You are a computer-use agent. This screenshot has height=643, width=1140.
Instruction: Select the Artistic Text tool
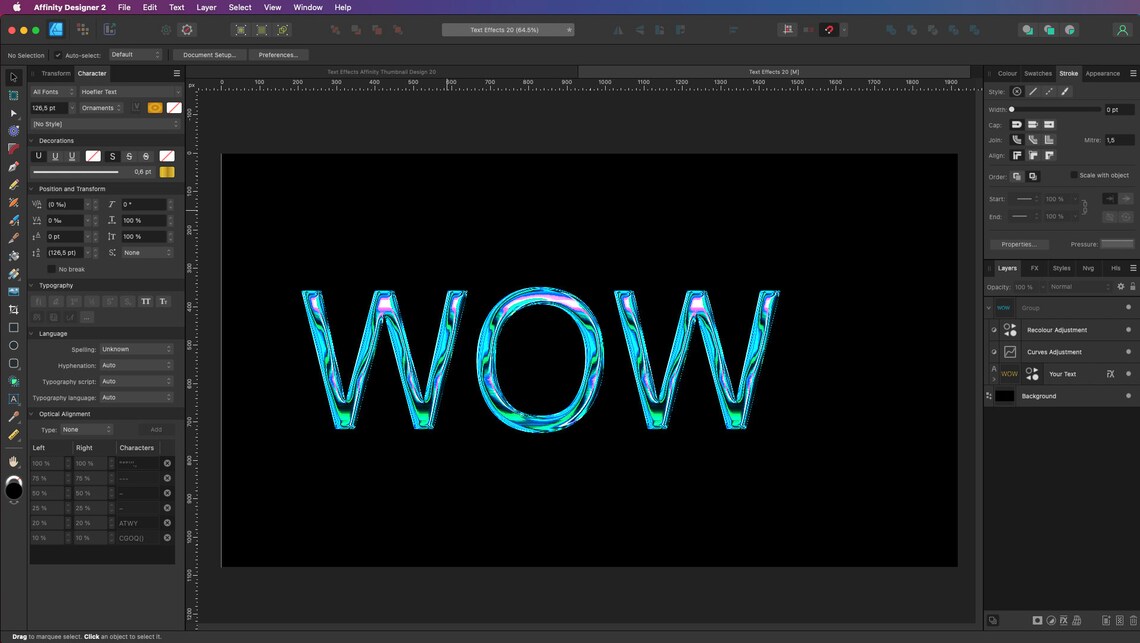(13, 399)
